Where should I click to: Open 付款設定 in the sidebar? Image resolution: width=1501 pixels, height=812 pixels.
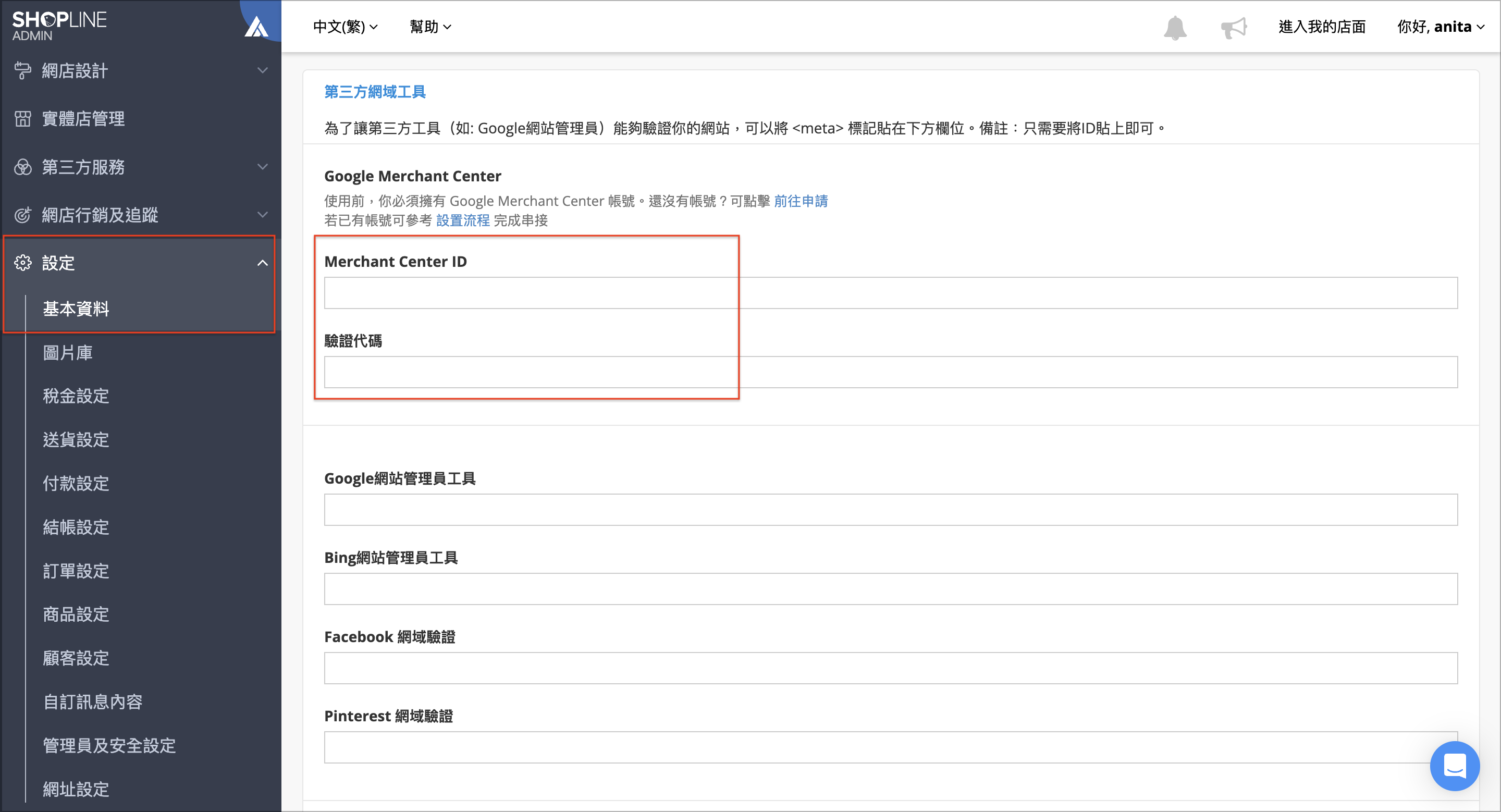(x=76, y=484)
